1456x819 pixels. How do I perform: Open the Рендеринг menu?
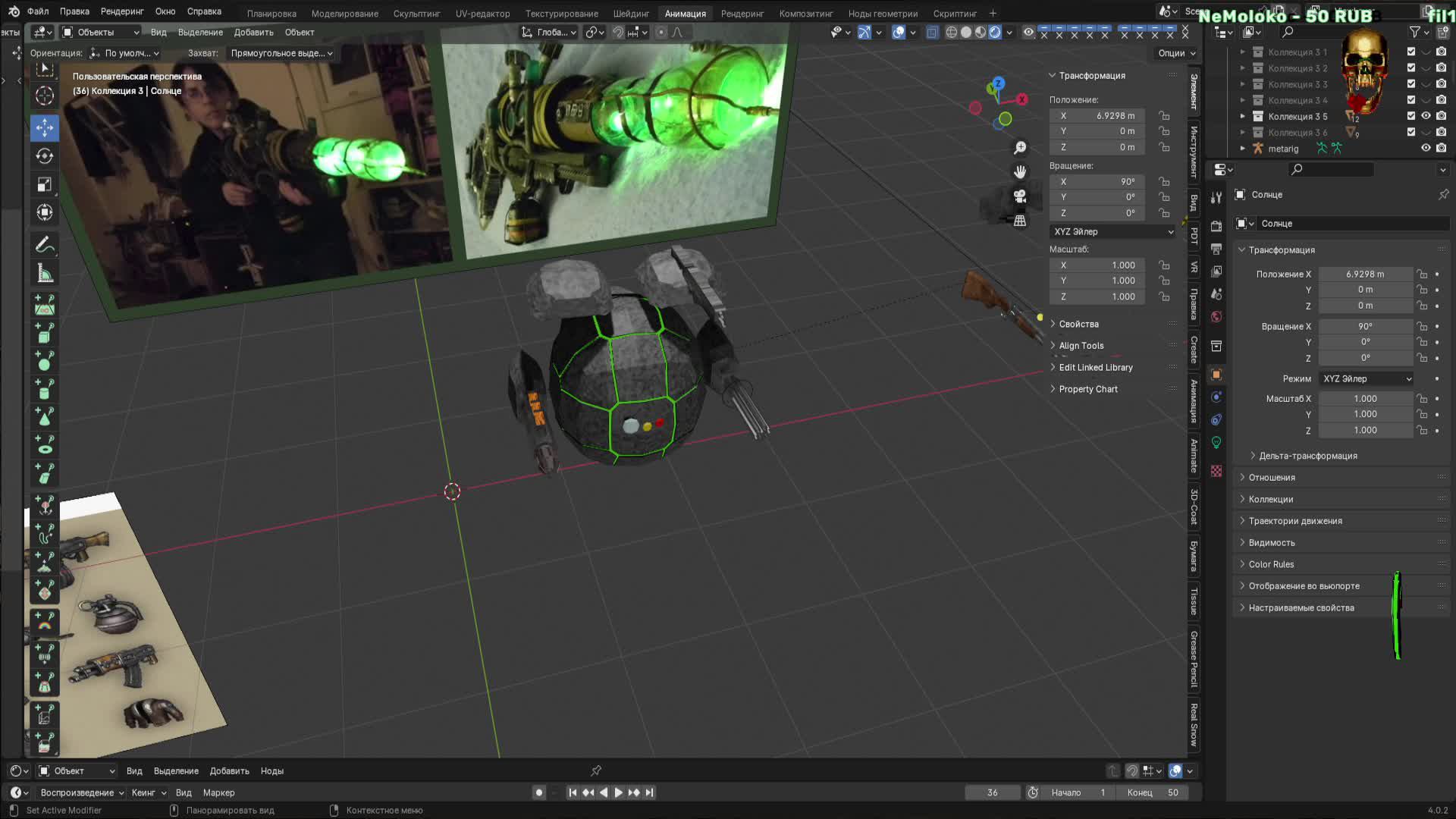(x=122, y=11)
